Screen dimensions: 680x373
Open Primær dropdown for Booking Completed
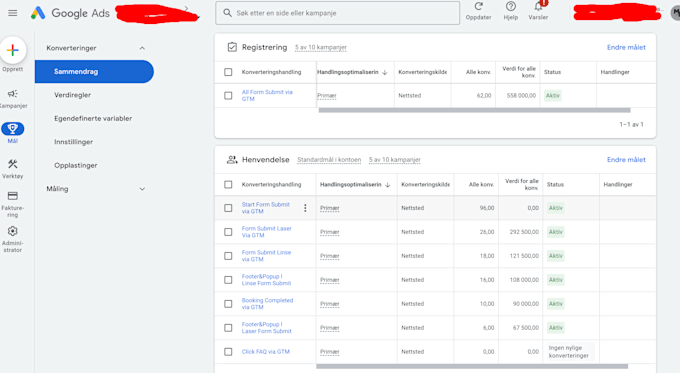click(330, 304)
